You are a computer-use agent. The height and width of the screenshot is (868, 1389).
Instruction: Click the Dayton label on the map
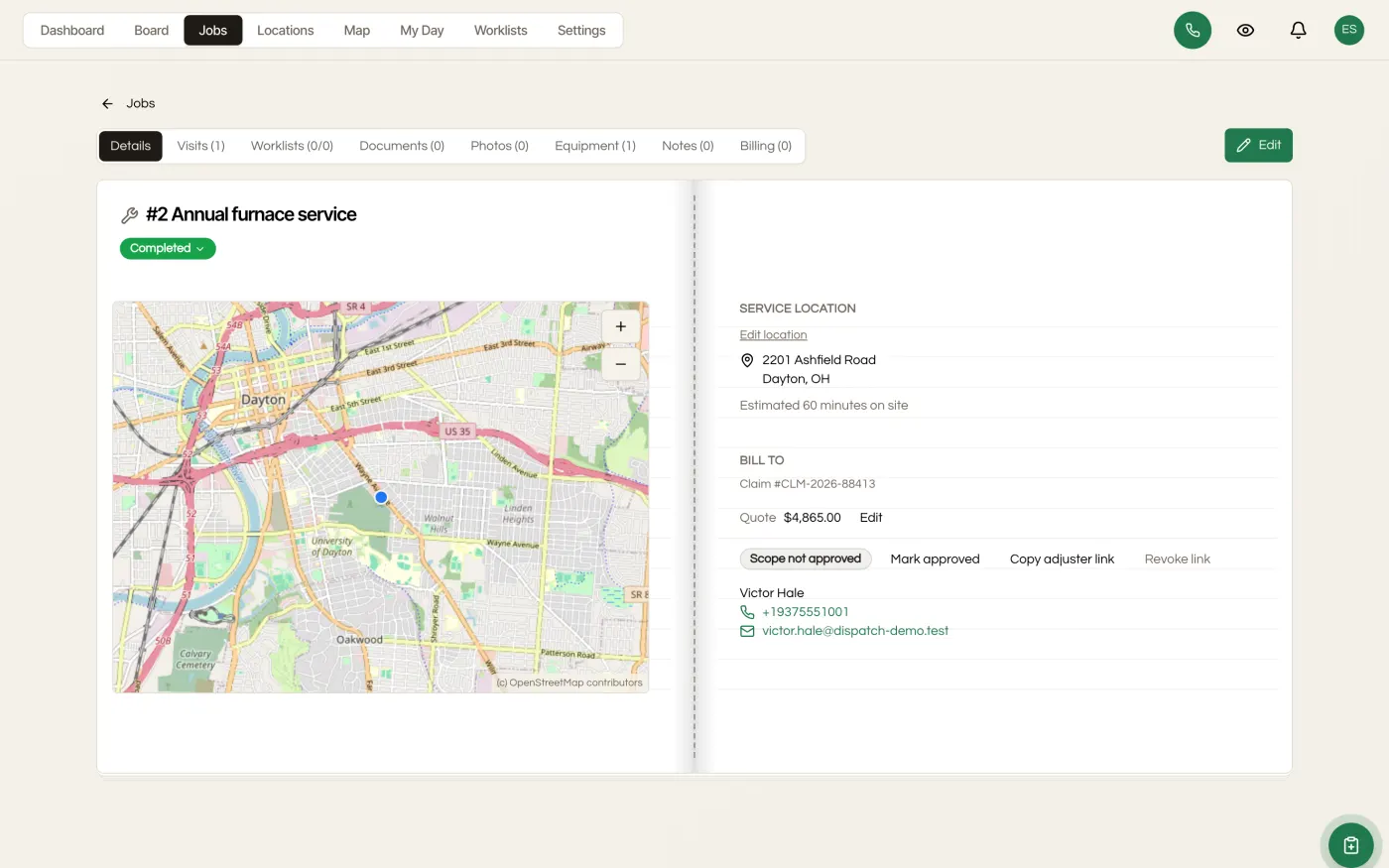263,400
